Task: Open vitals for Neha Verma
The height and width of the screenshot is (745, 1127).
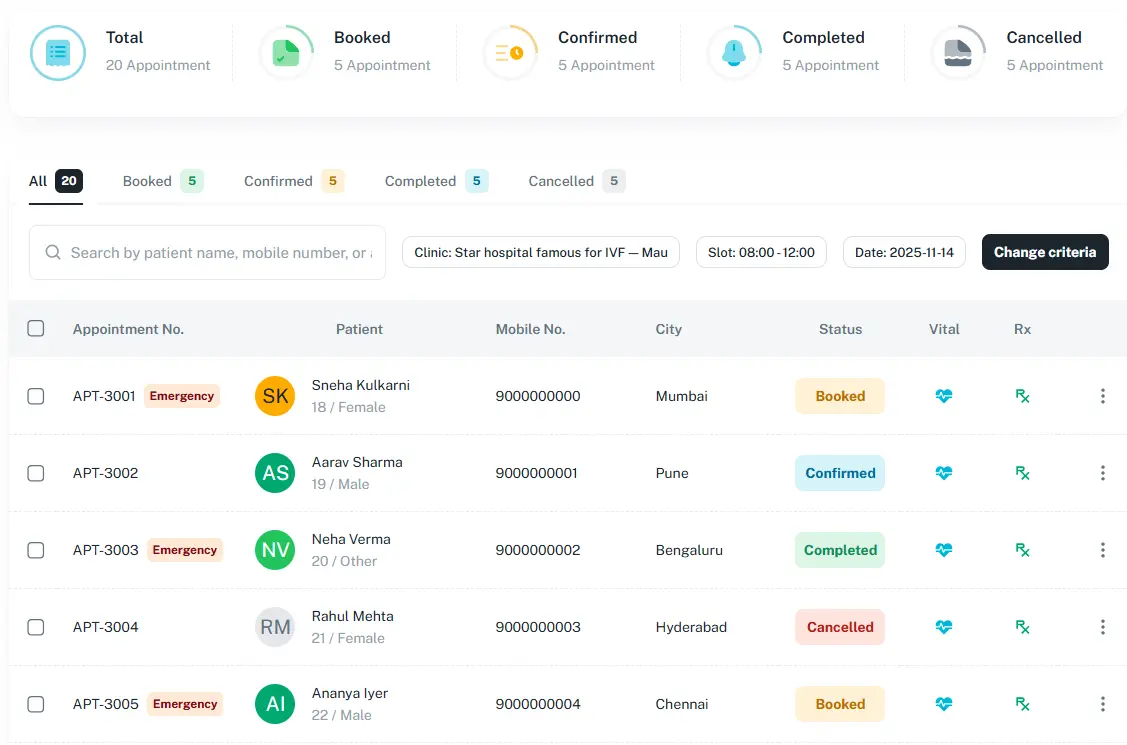Action: coord(944,550)
